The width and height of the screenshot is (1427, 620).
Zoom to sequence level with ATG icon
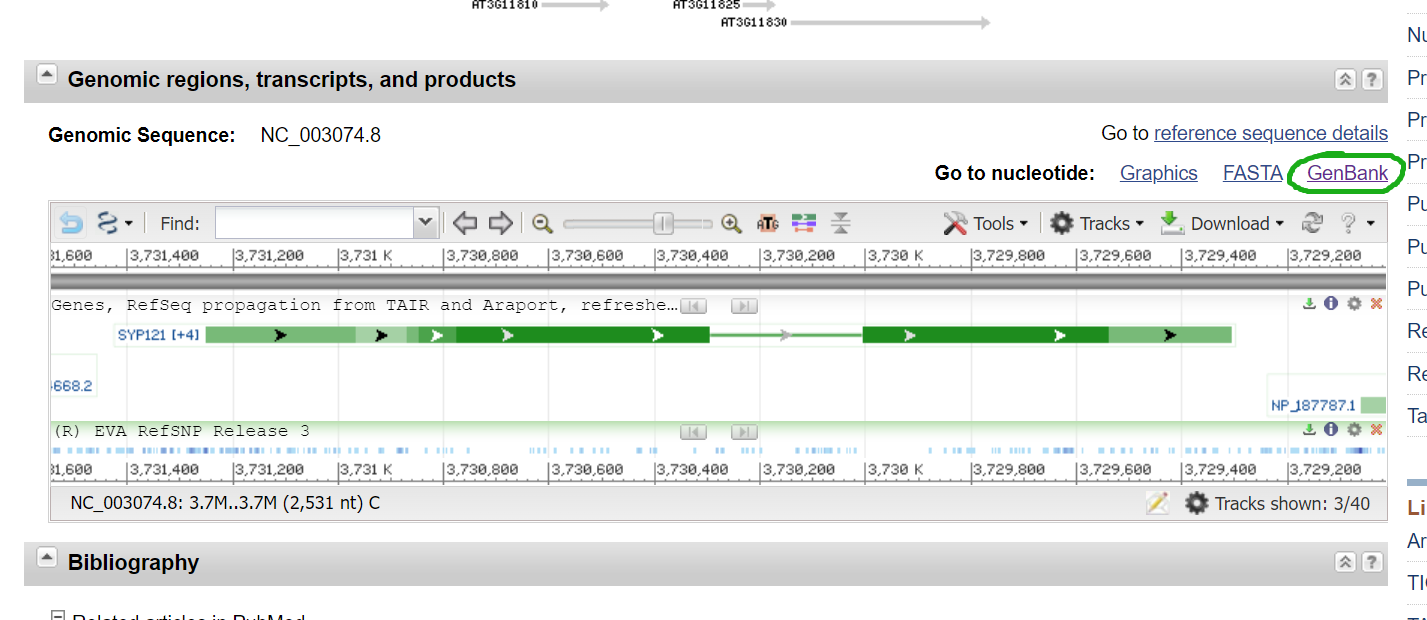[767, 223]
